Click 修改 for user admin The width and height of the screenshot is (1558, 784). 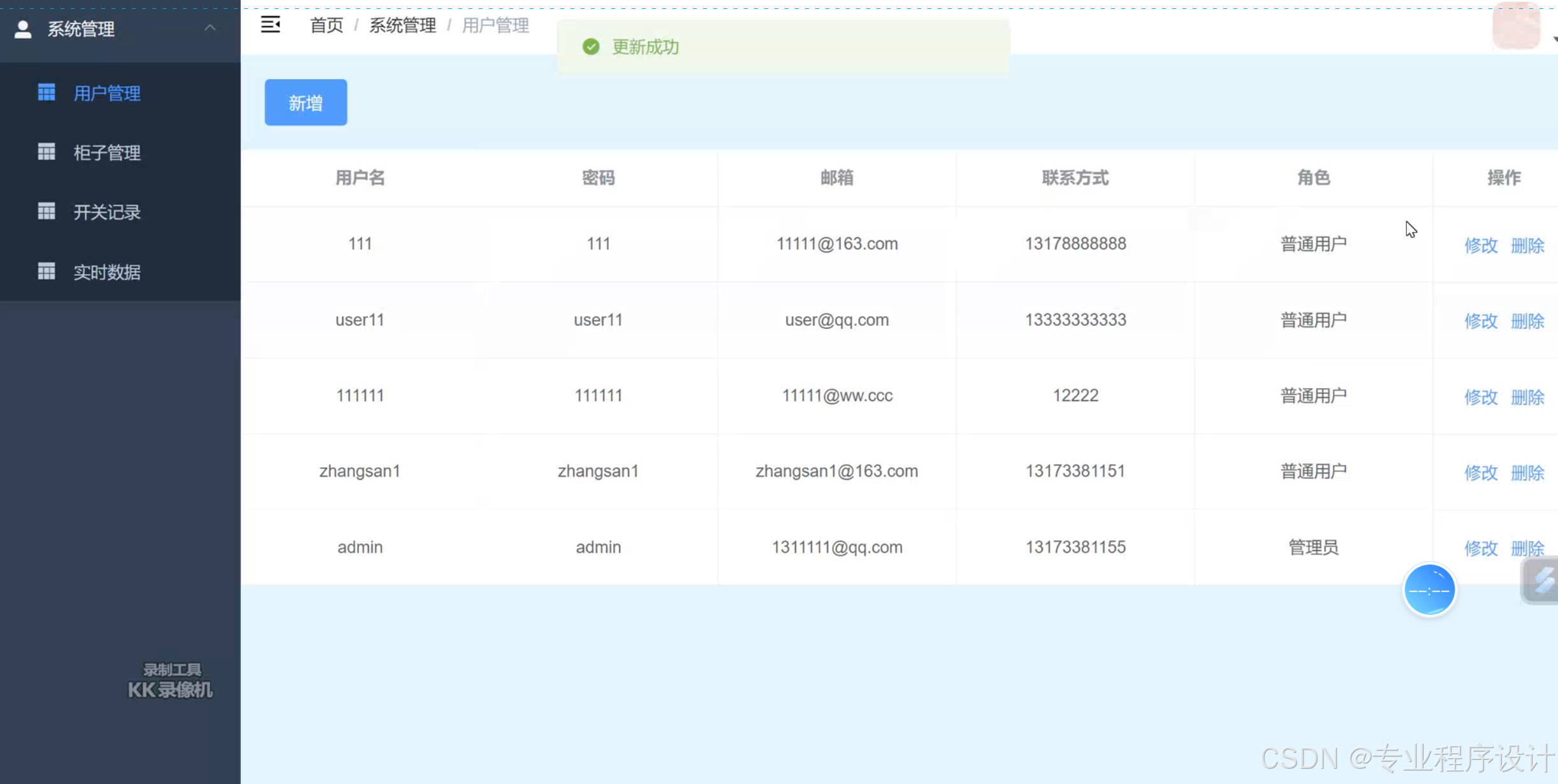pos(1480,548)
